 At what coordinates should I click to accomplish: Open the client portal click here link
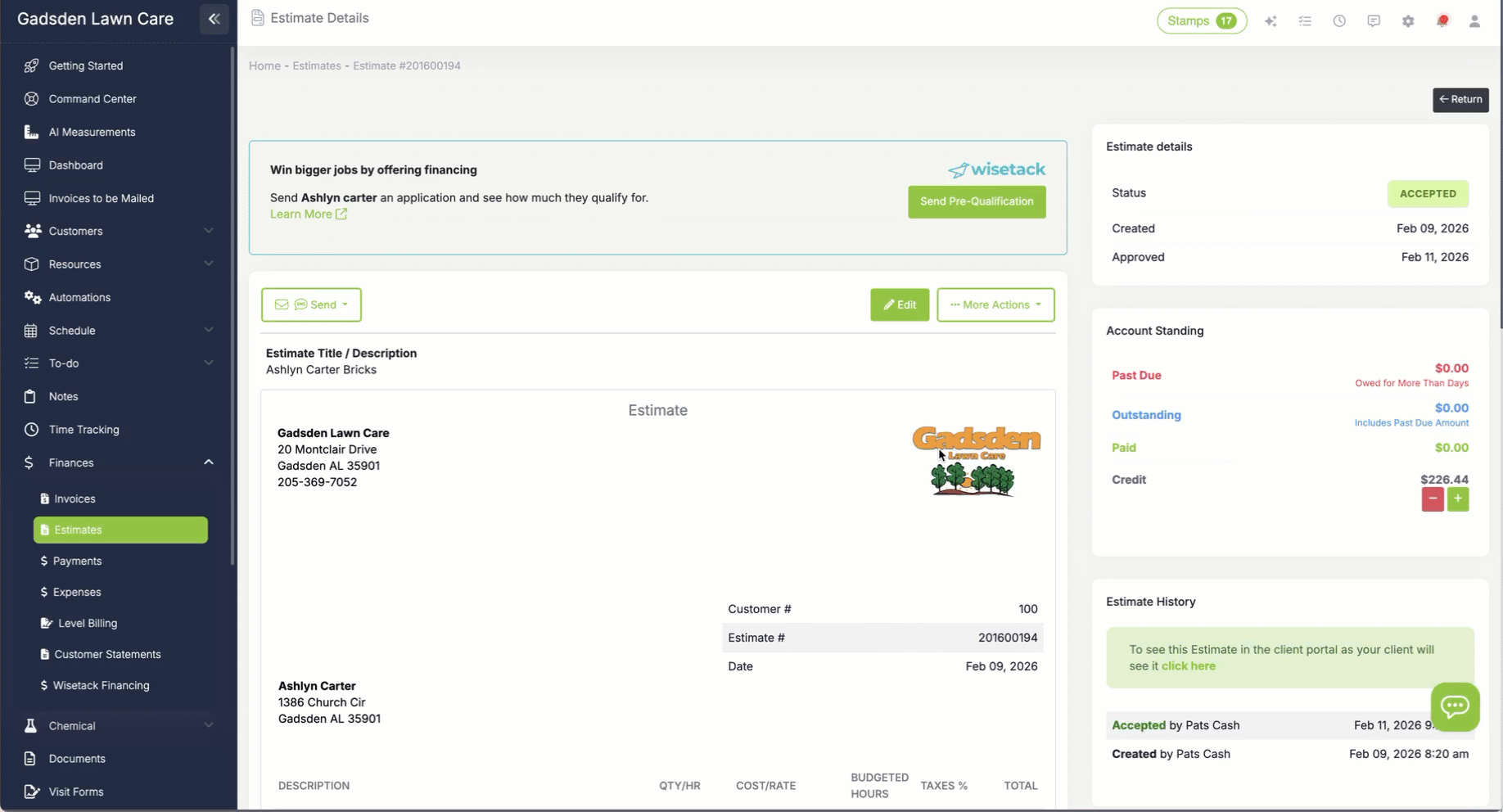coord(1188,665)
